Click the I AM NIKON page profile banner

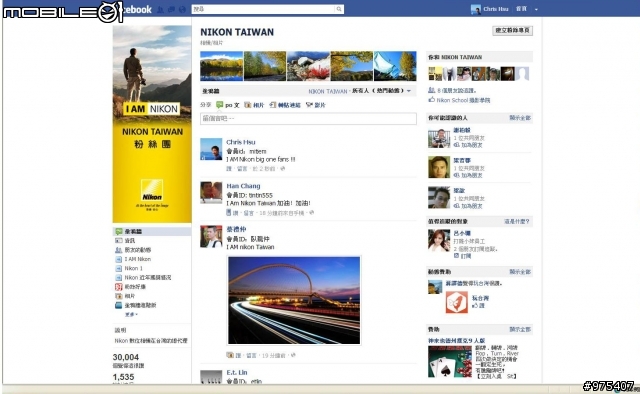pyautogui.click(x=152, y=124)
